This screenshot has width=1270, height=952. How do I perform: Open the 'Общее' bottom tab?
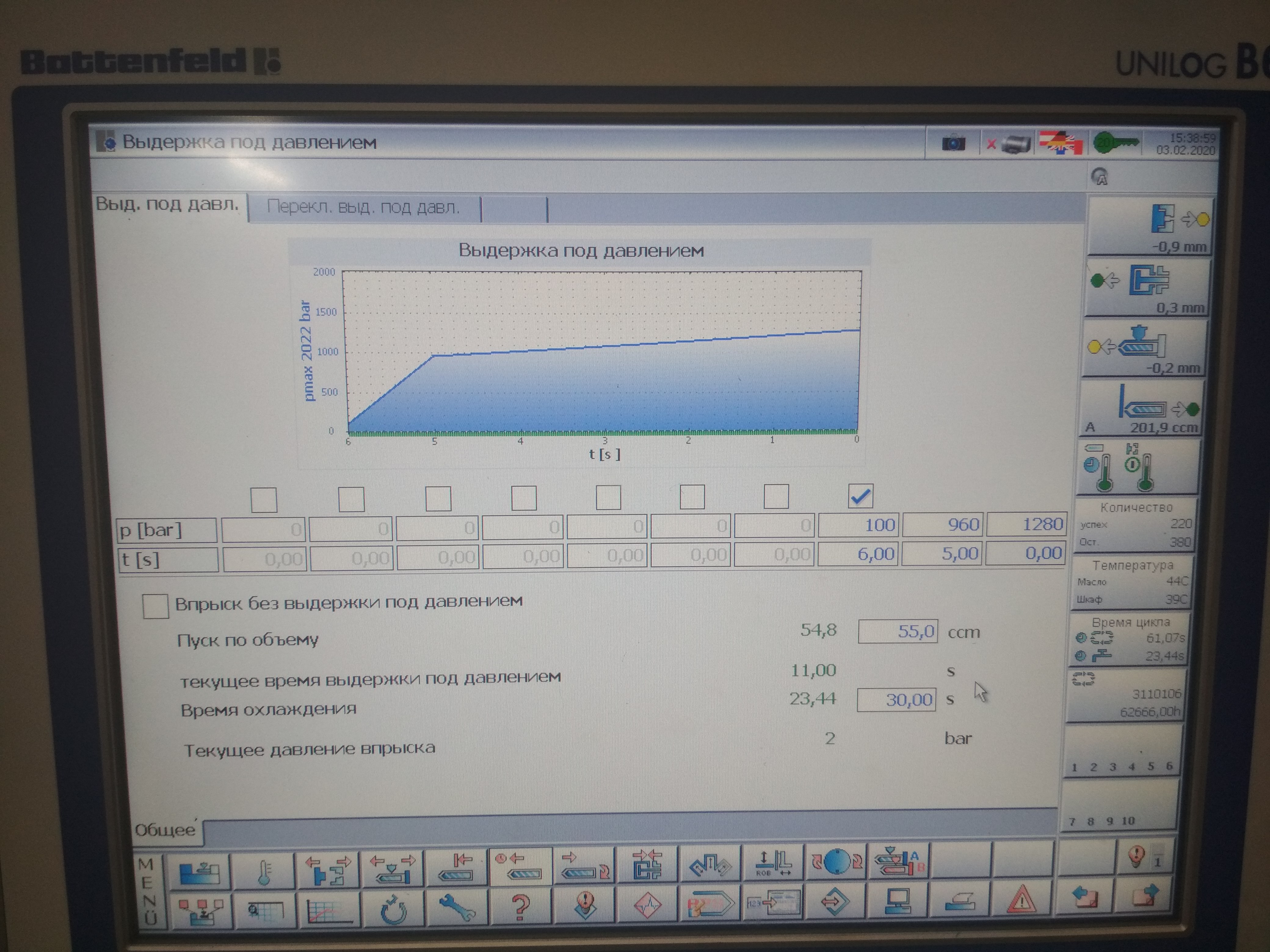click(x=165, y=830)
